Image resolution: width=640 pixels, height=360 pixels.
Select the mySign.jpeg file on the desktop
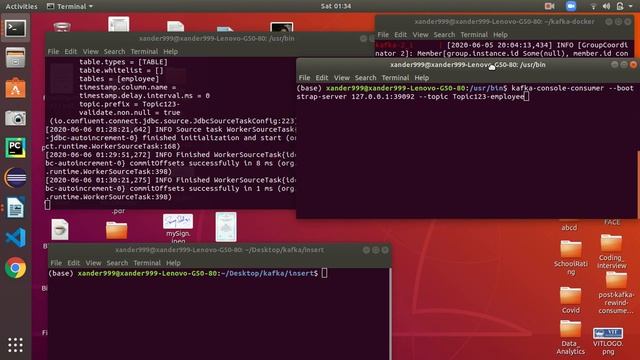pos(178,229)
